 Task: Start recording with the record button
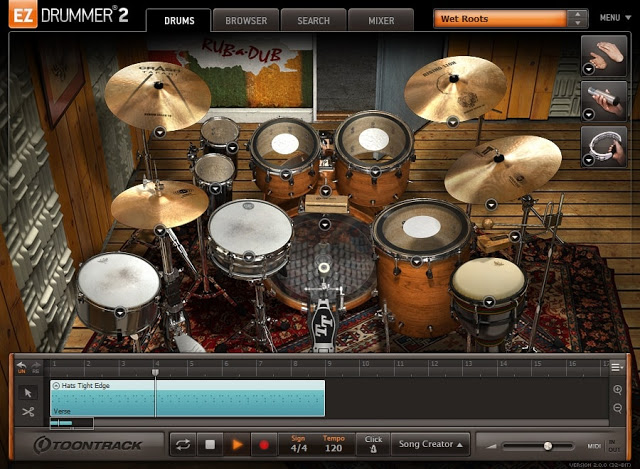[x=264, y=445]
